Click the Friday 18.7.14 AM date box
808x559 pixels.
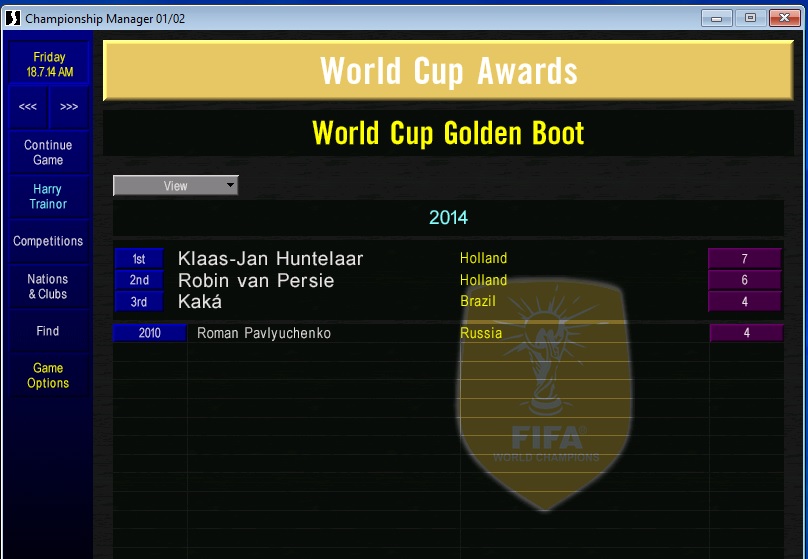pyautogui.click(x=49, y=64)
